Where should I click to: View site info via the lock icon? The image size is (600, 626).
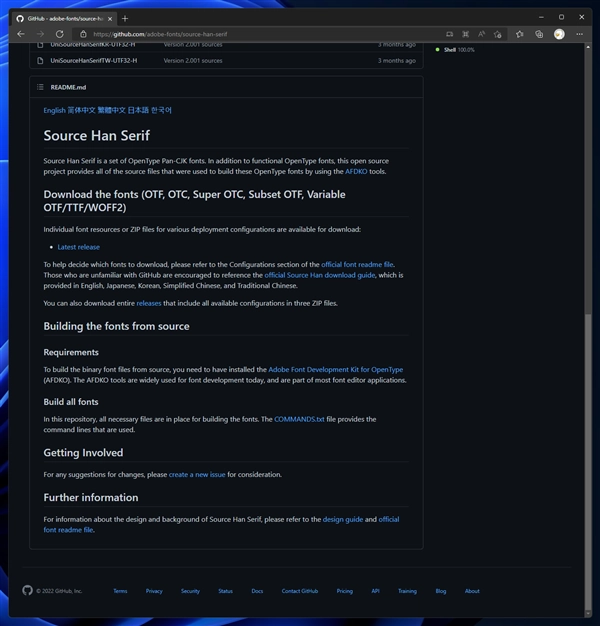83,34
